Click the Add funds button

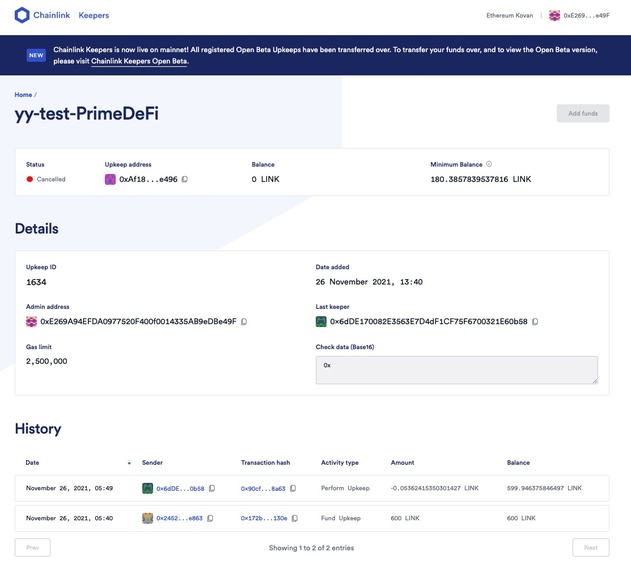click(583, 113)
